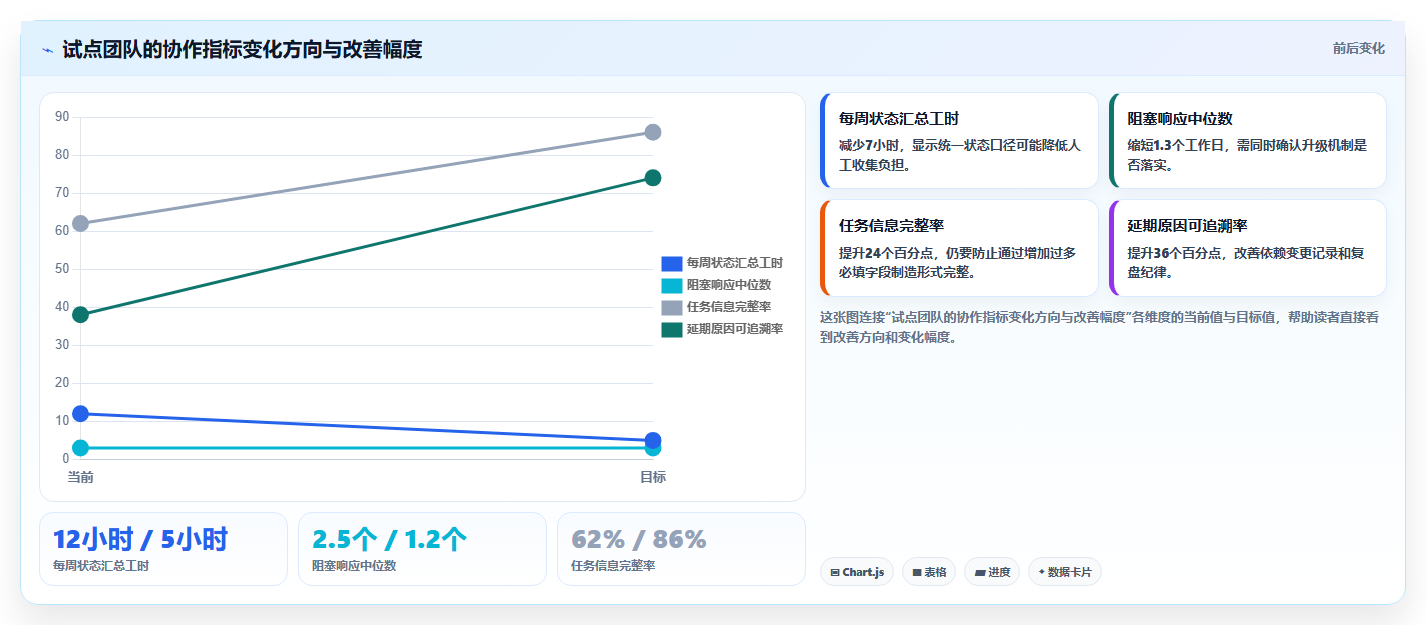Open the 阻塞响应中位数 insight card title
This screenshot has height=625, width=1426.
(1180, 118)
